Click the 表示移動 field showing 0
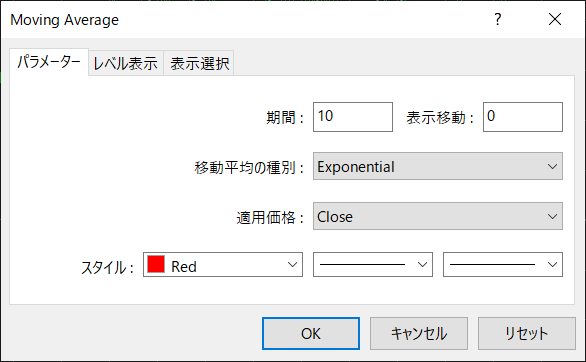 [x=522, y=117]
